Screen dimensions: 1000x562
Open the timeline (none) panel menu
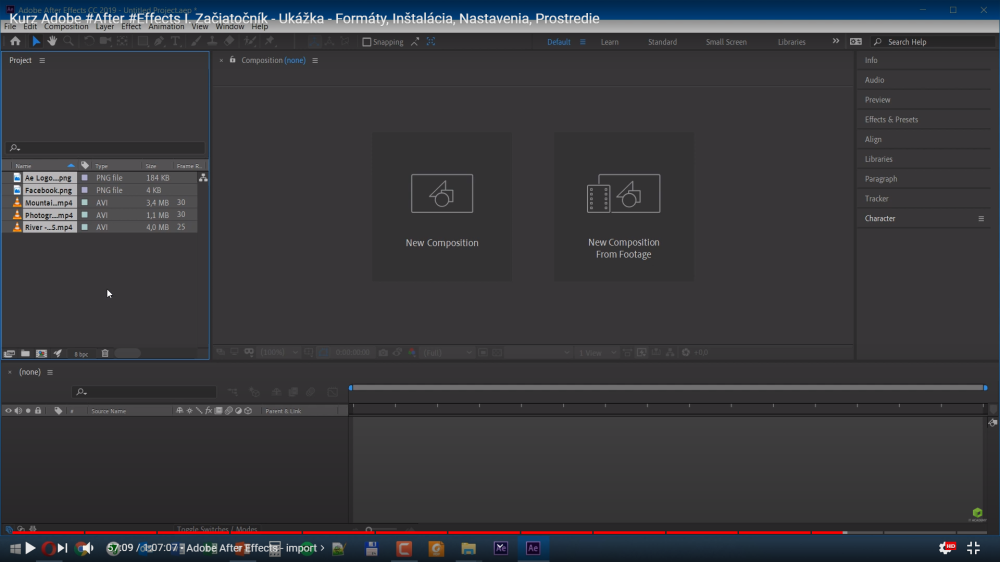[50, 372]
